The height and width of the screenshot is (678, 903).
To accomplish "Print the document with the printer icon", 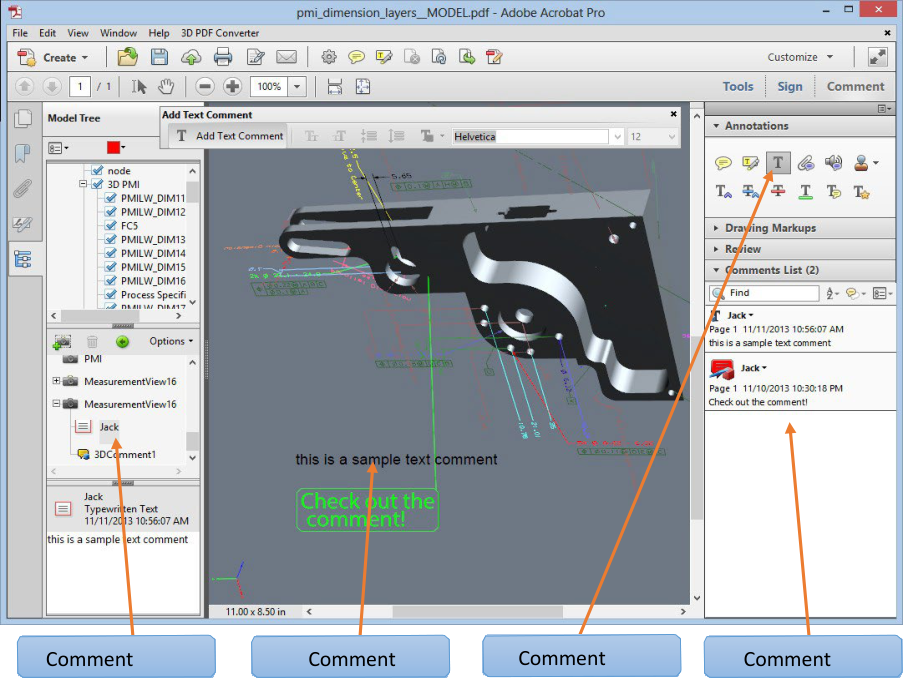I will (222, 57).
